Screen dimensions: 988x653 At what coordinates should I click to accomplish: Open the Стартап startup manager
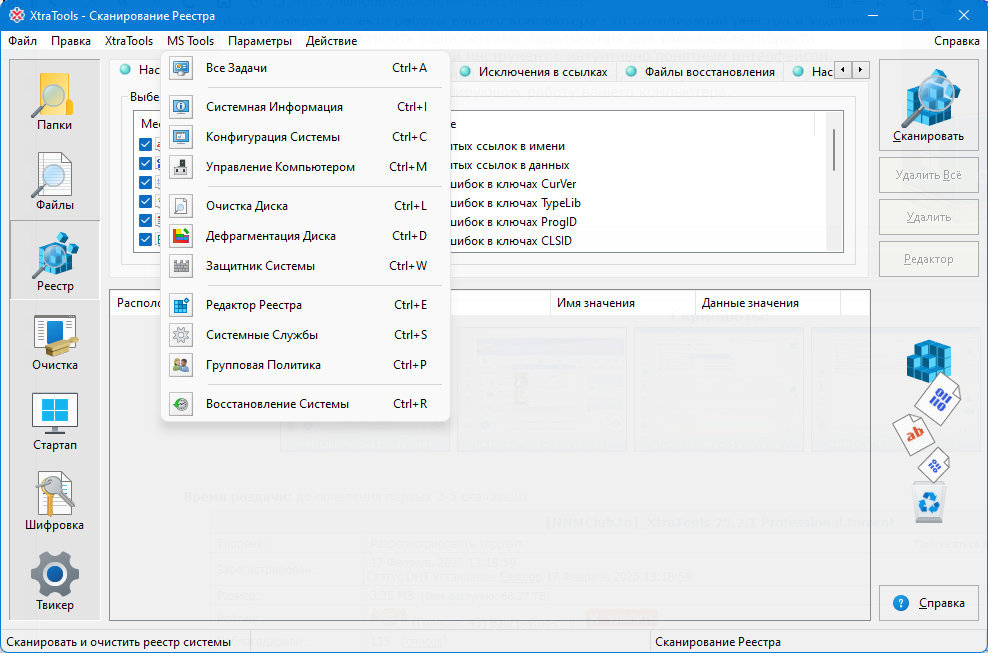click(55, 421)
